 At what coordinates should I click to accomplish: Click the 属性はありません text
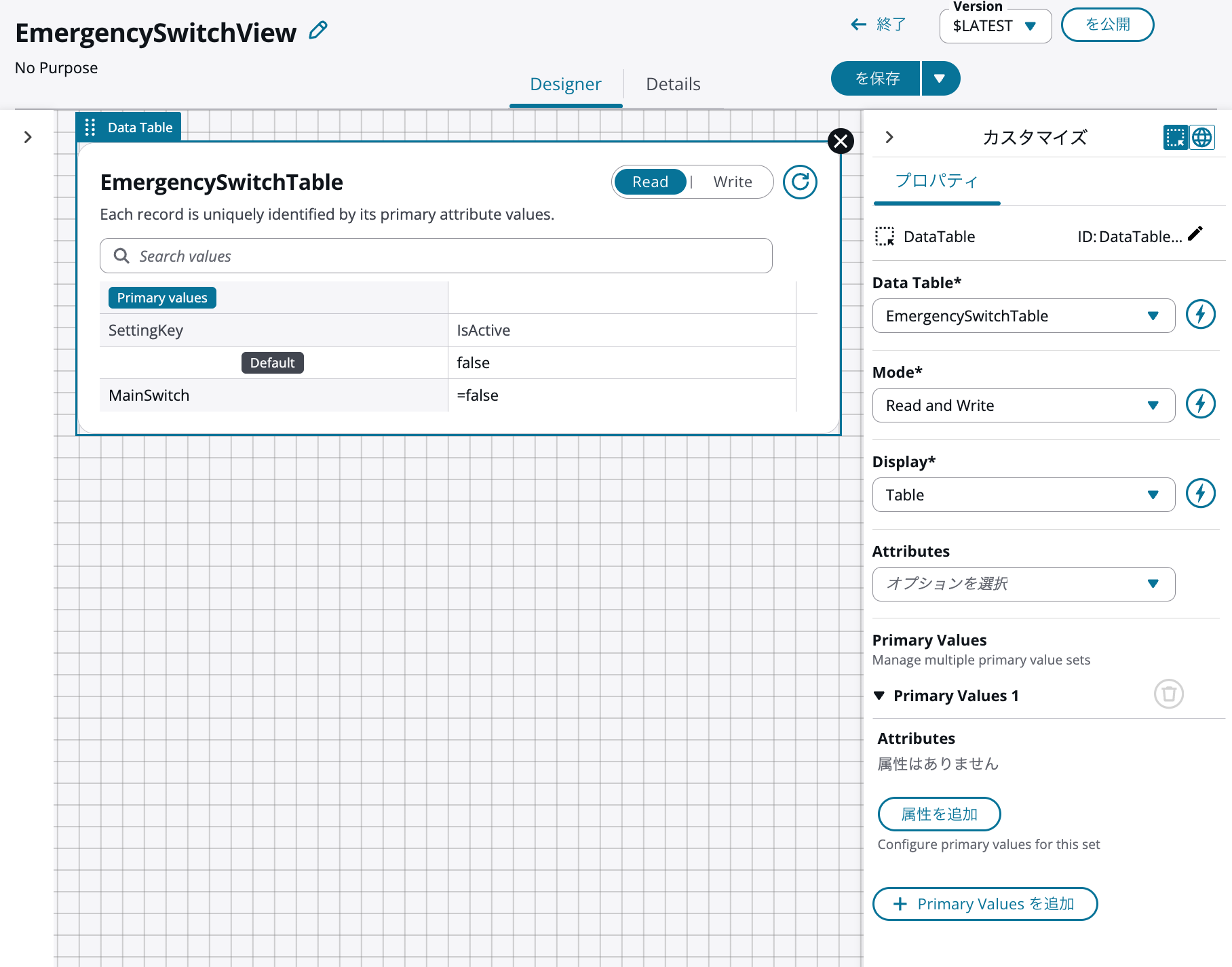click(938, 764)
